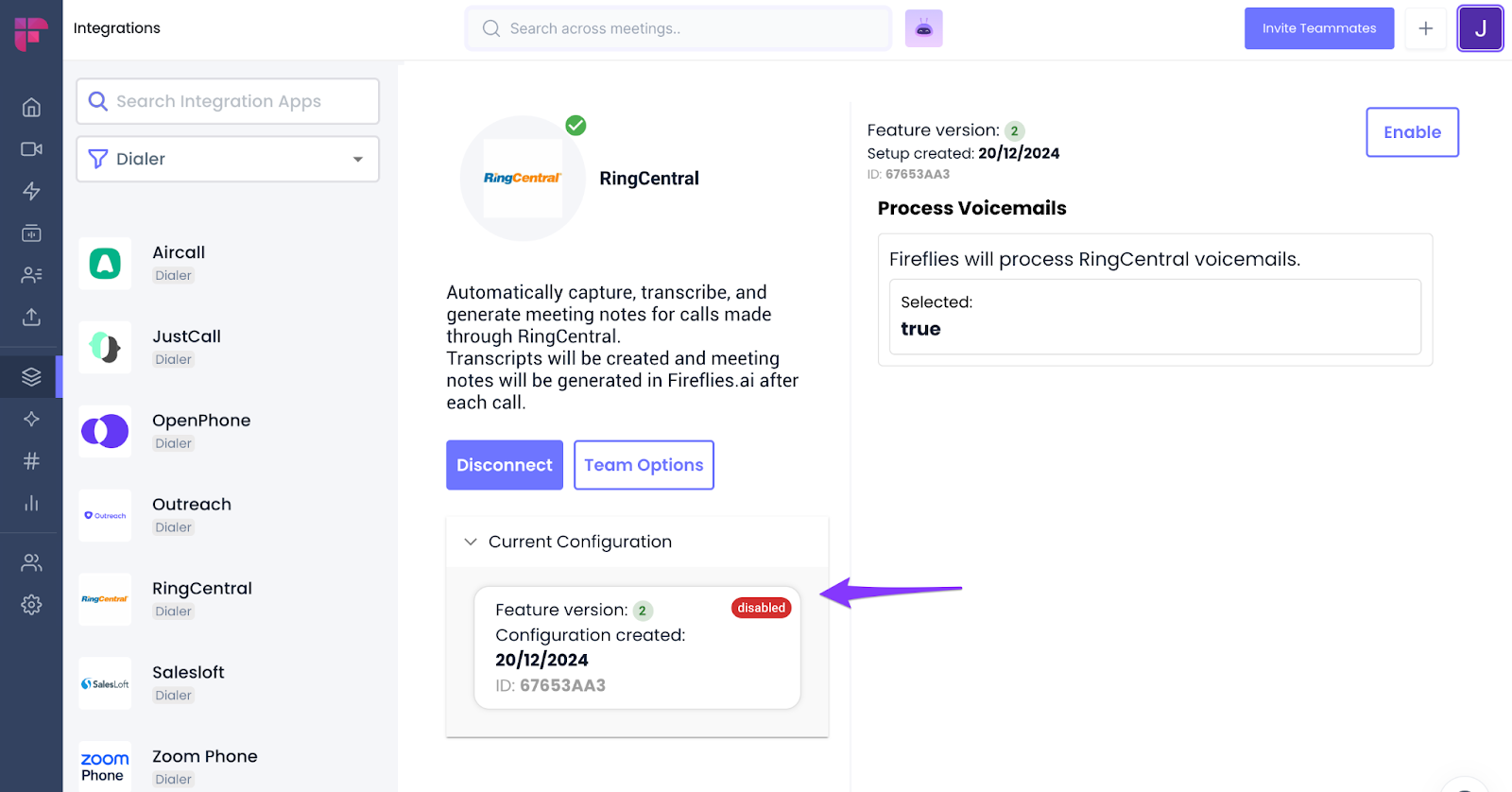Open the Analytics bar chart icon
The image size is (1512, 792).
click(x=31, y=503)
